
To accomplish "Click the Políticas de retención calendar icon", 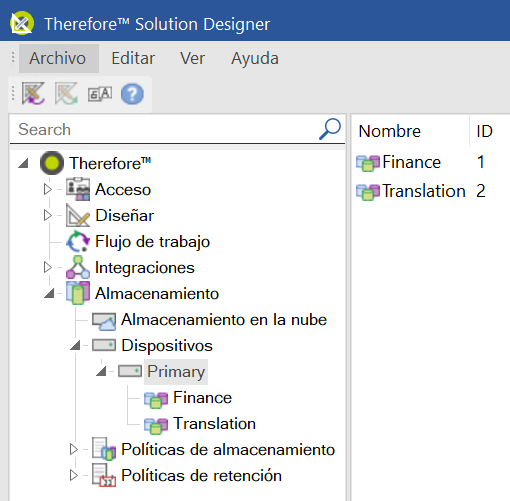I will click(x=104, y=475).
